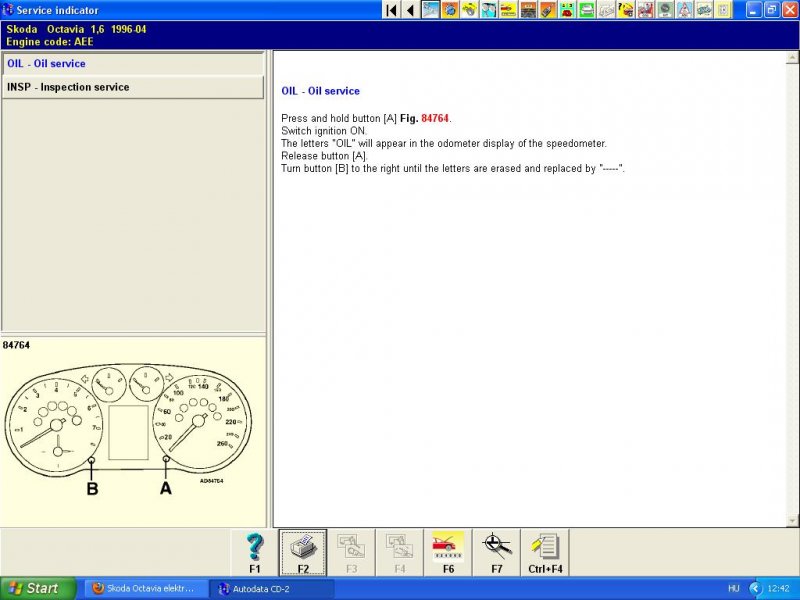Select INSP - Inspection service in the list
Screen dimensions: 800x600
(133, 87)
